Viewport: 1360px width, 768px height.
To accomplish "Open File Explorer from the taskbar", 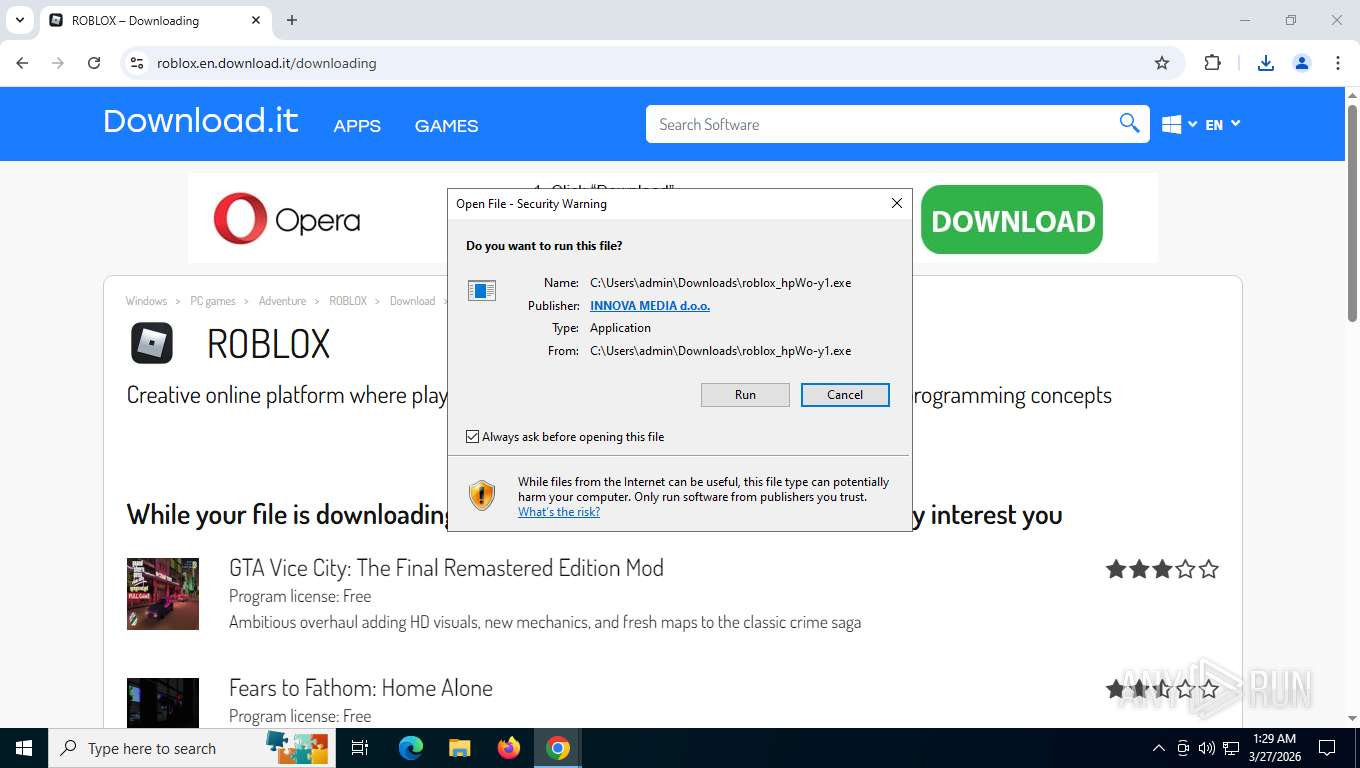I will pos(459,748).
